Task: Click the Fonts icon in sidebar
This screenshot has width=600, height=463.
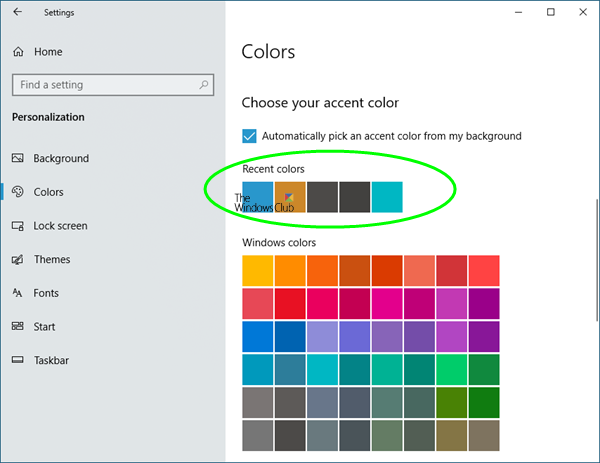Action: [18, 293]
